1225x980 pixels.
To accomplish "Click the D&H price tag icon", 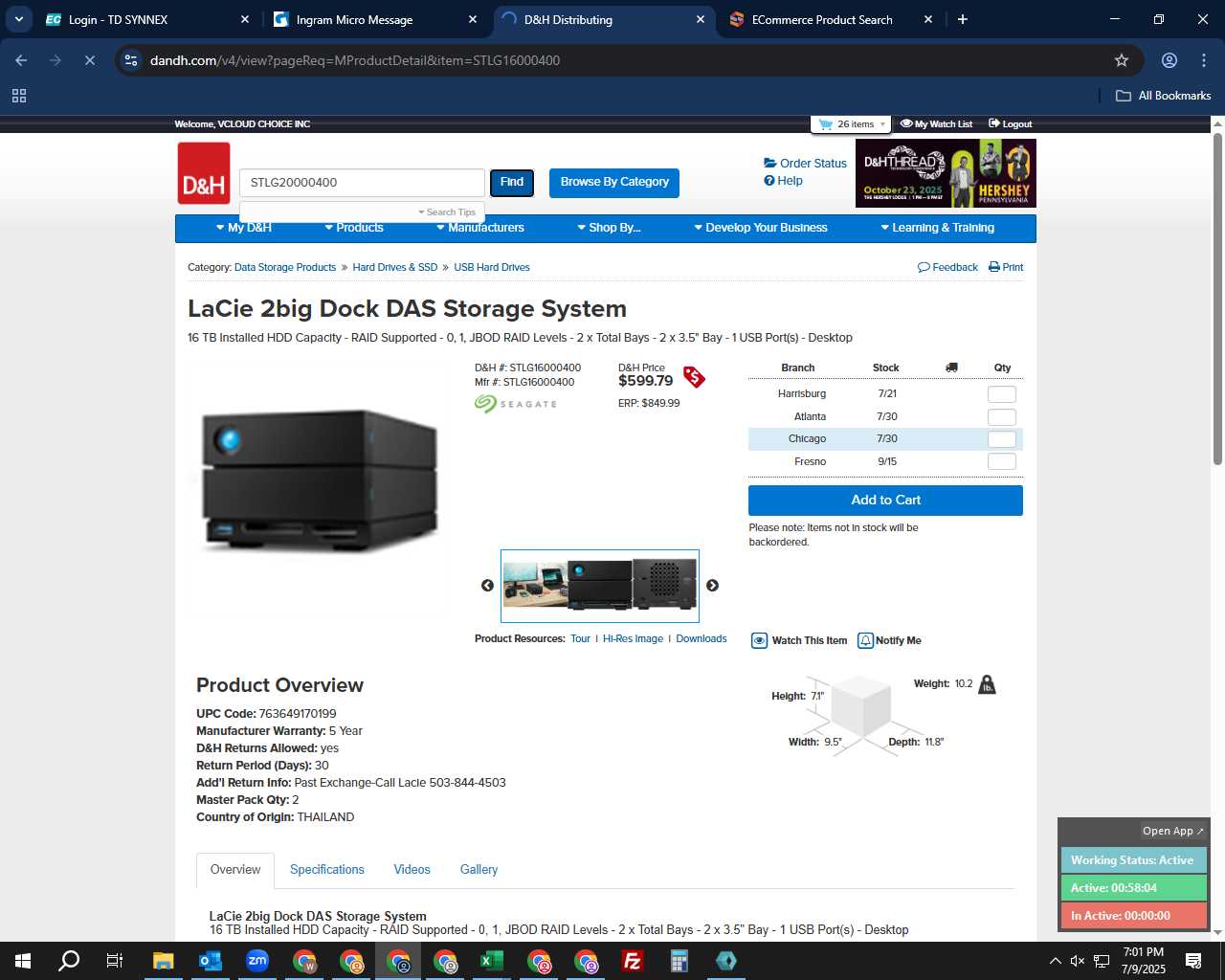I will click(694, 377).
